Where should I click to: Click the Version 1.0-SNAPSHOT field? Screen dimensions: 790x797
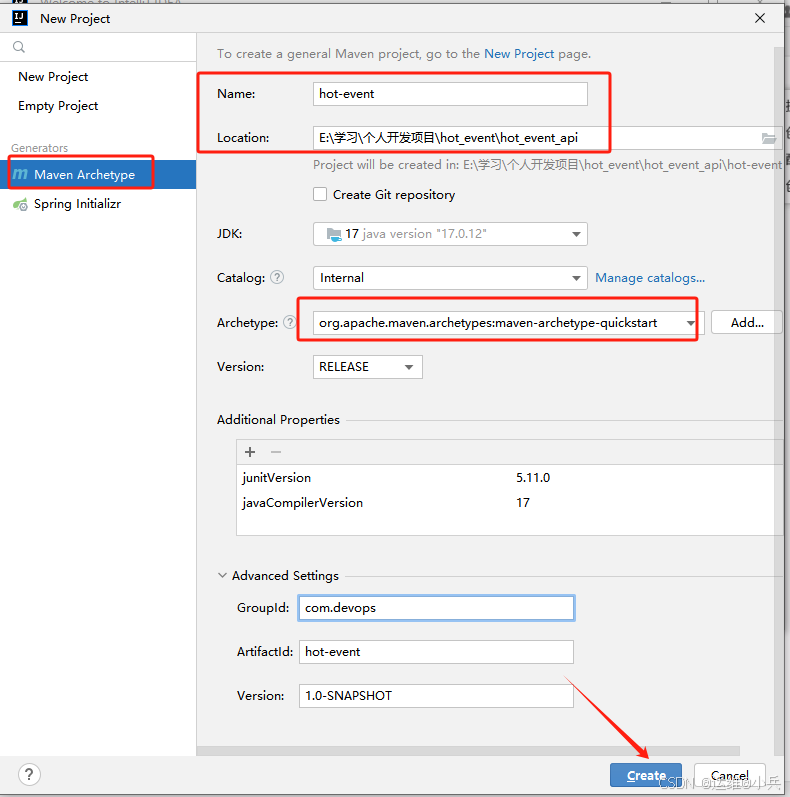[436, 696]
